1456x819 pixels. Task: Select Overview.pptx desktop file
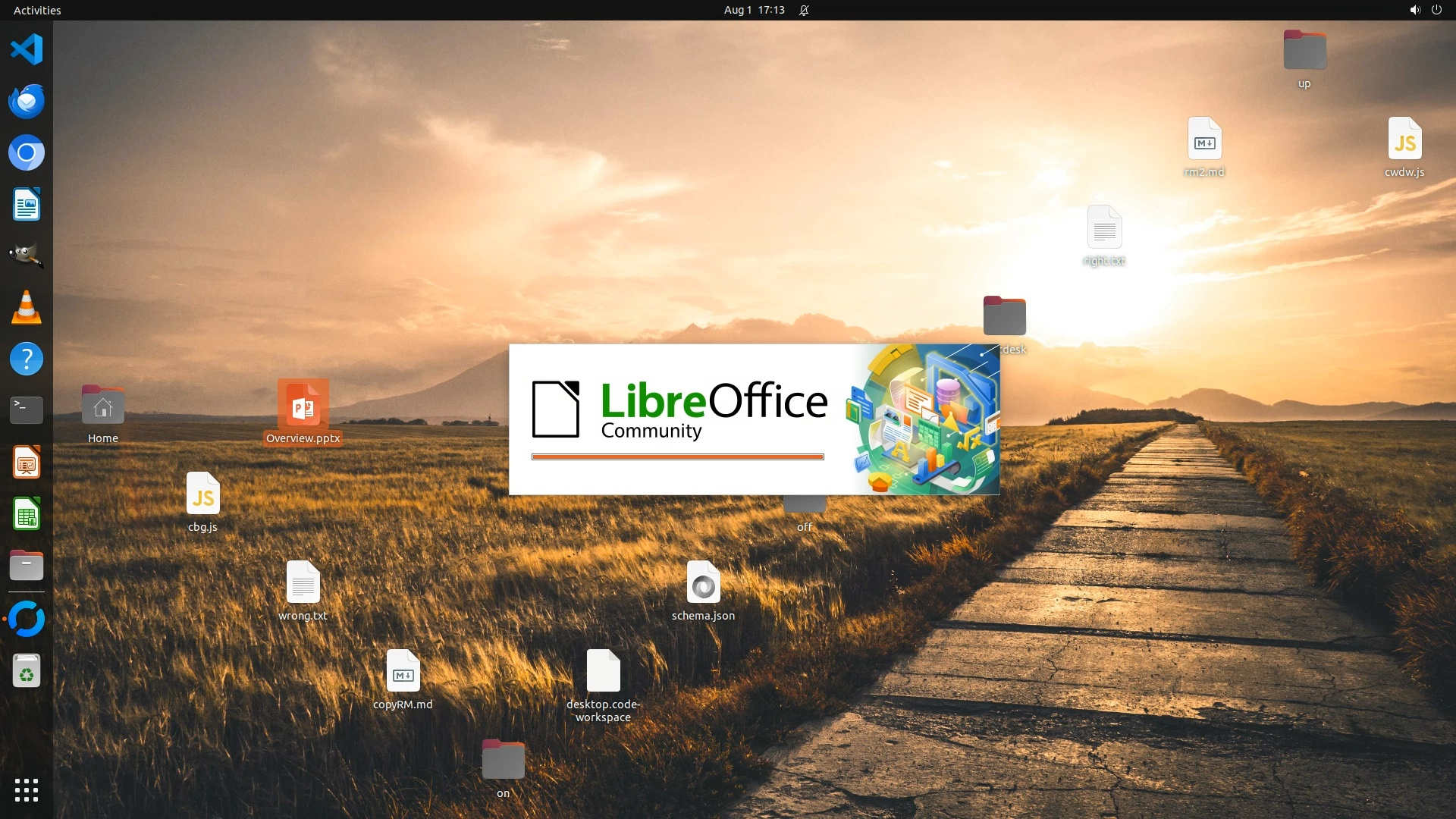(303, 406)
